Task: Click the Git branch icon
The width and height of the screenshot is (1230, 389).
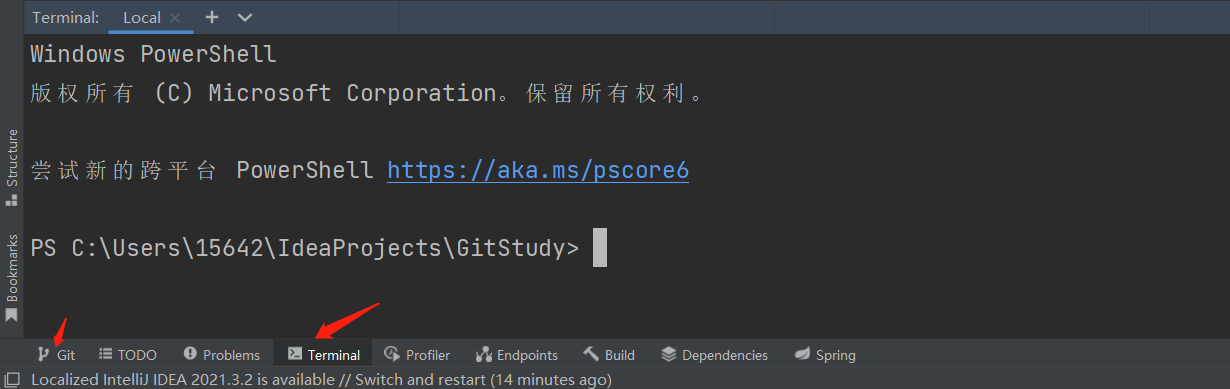Action: pyautogui.click(x=44, y=354)
